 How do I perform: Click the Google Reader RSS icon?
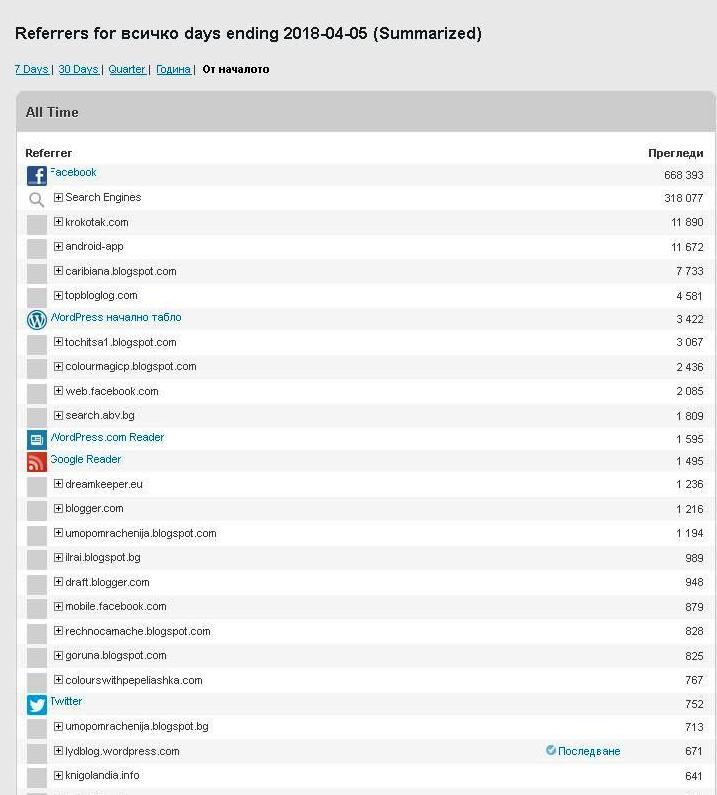[37, 462]
